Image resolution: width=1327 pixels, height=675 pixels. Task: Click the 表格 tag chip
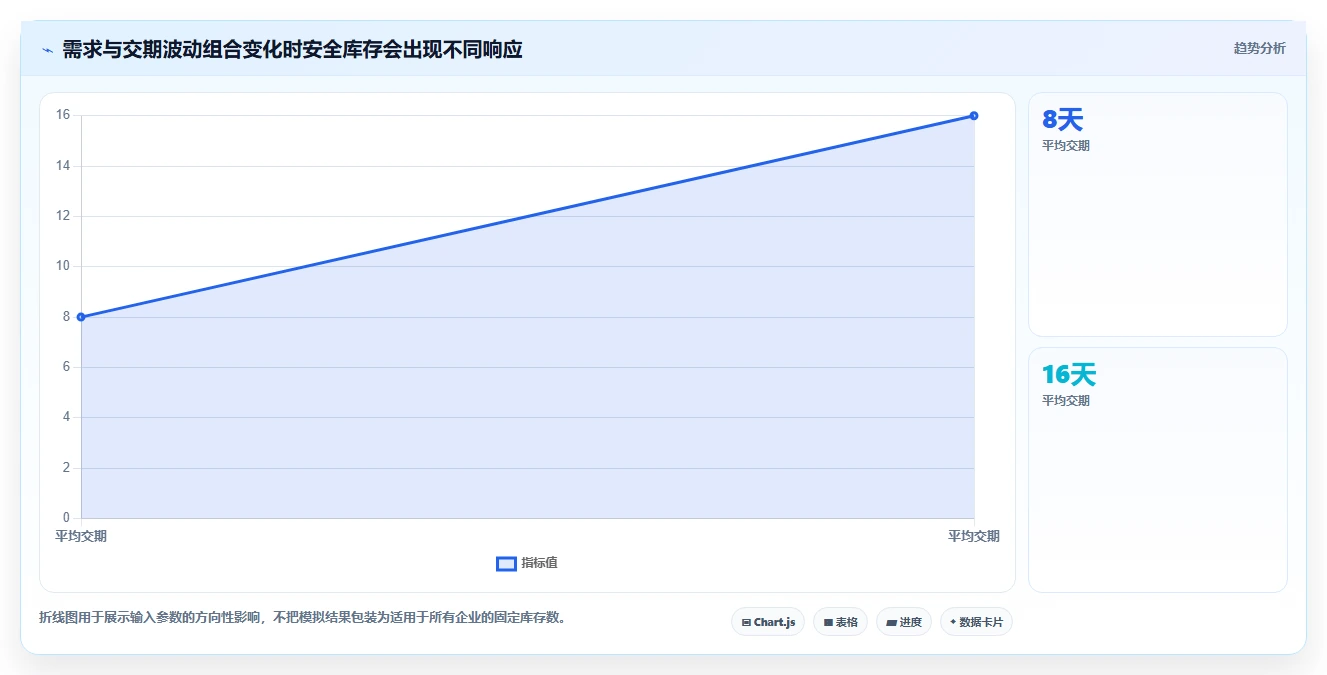(x=840, y=622)
